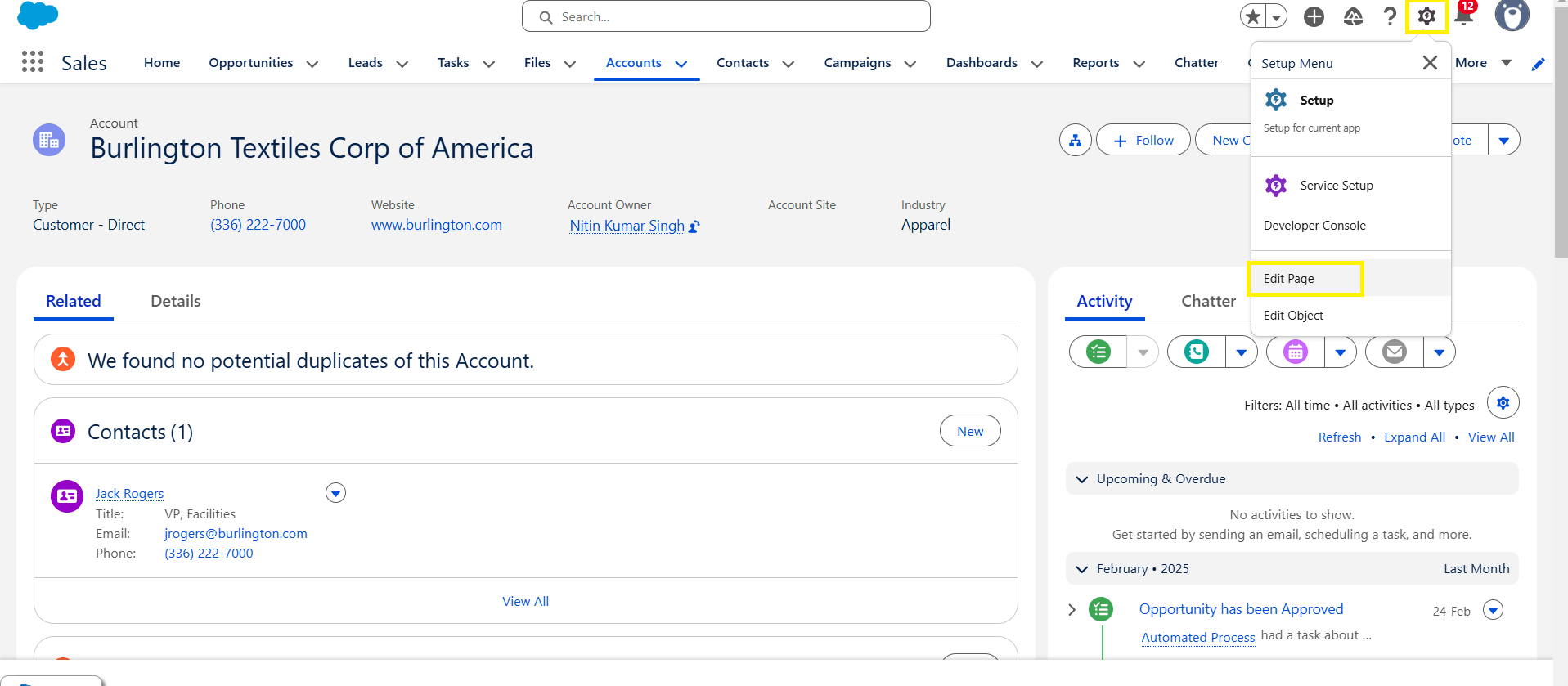This screenshot has height=686, width=1568.
Task: Click View All activities link
Action: click(x=1491, y=437)
